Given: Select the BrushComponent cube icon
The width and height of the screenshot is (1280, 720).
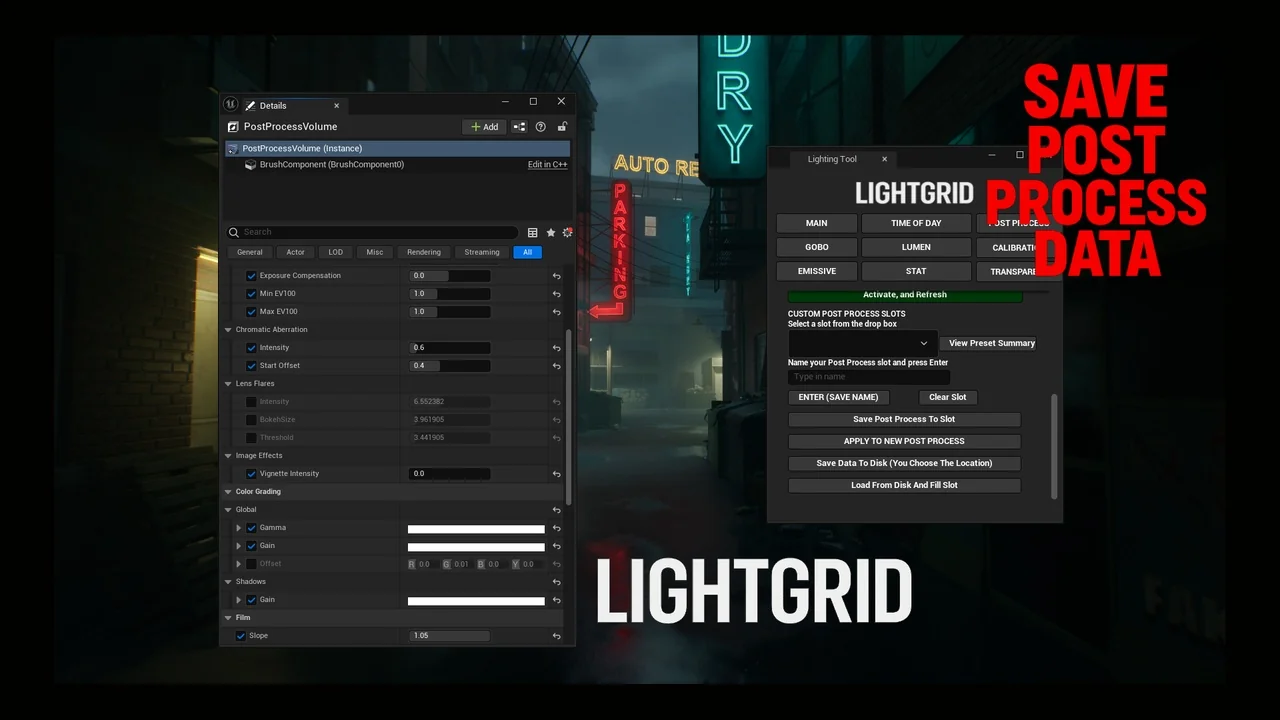Looking at the screenshot, I should [x=249, y=165].
